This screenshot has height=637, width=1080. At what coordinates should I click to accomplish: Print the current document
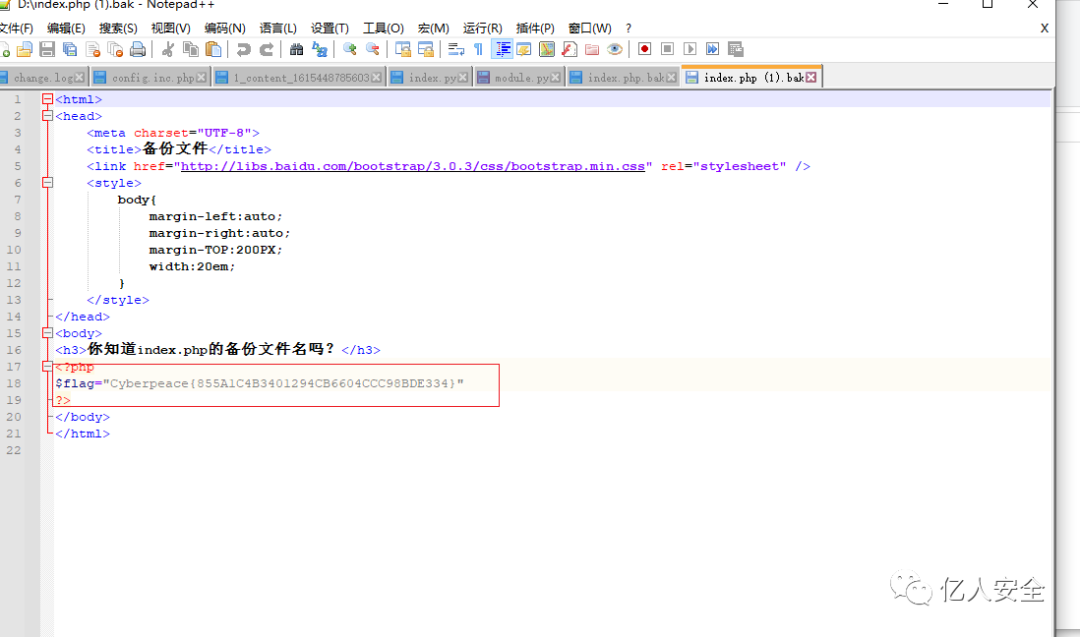point(138,49)
